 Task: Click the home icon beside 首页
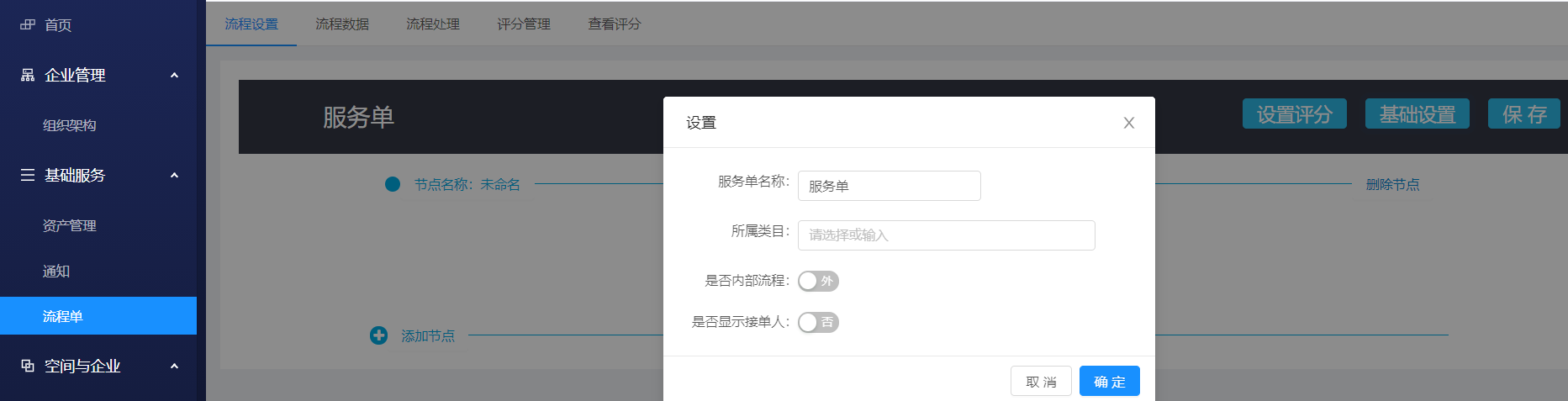tap(28, 24)
